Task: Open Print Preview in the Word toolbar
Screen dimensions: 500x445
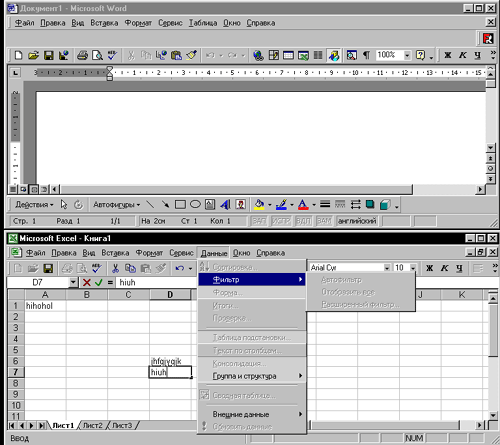Action: [97, 55]
